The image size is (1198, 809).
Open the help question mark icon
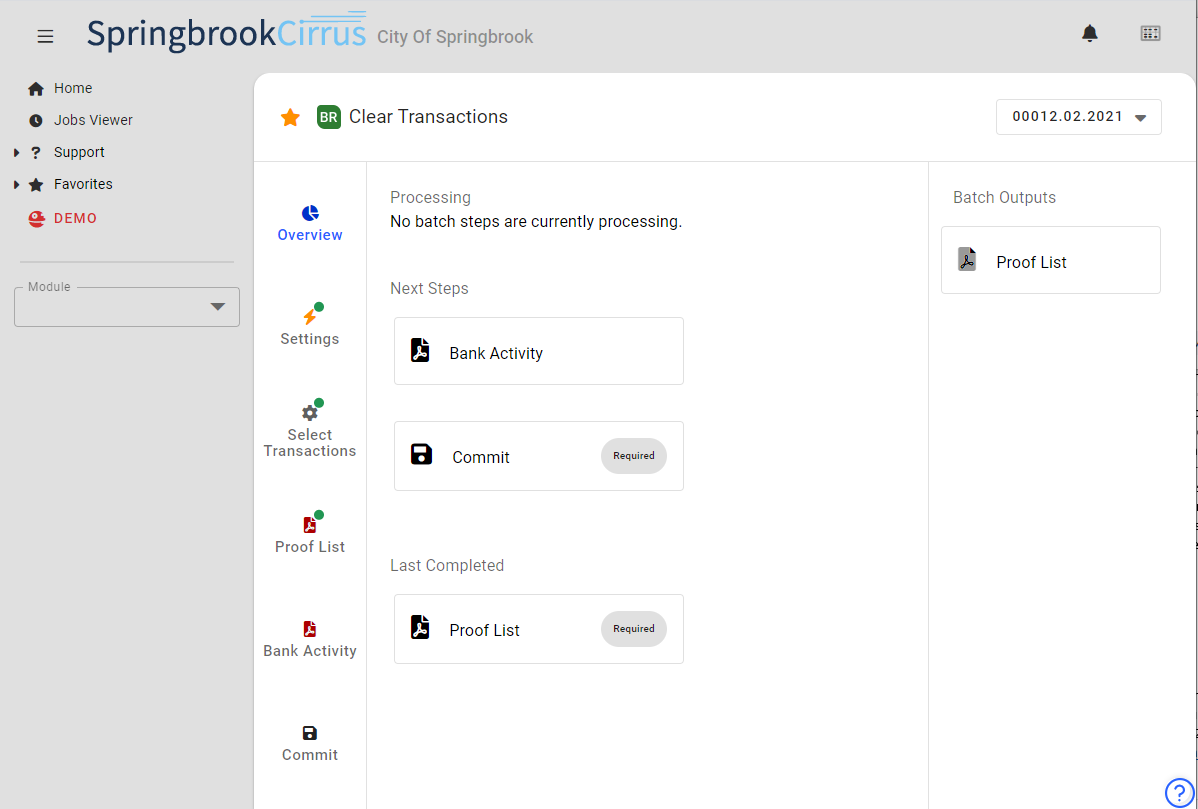point(1179,792)
